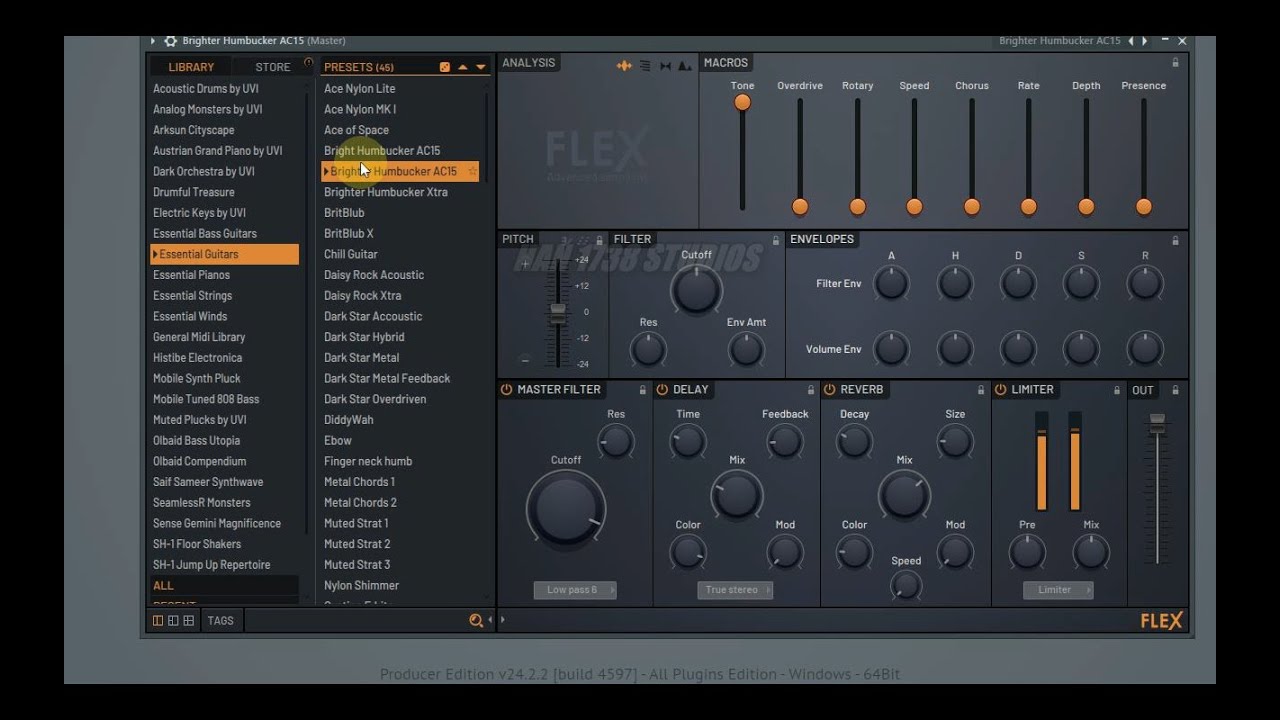Click the Tone macro slider handle
This screenshot has height=720, width=1280.
pos(742,102)
